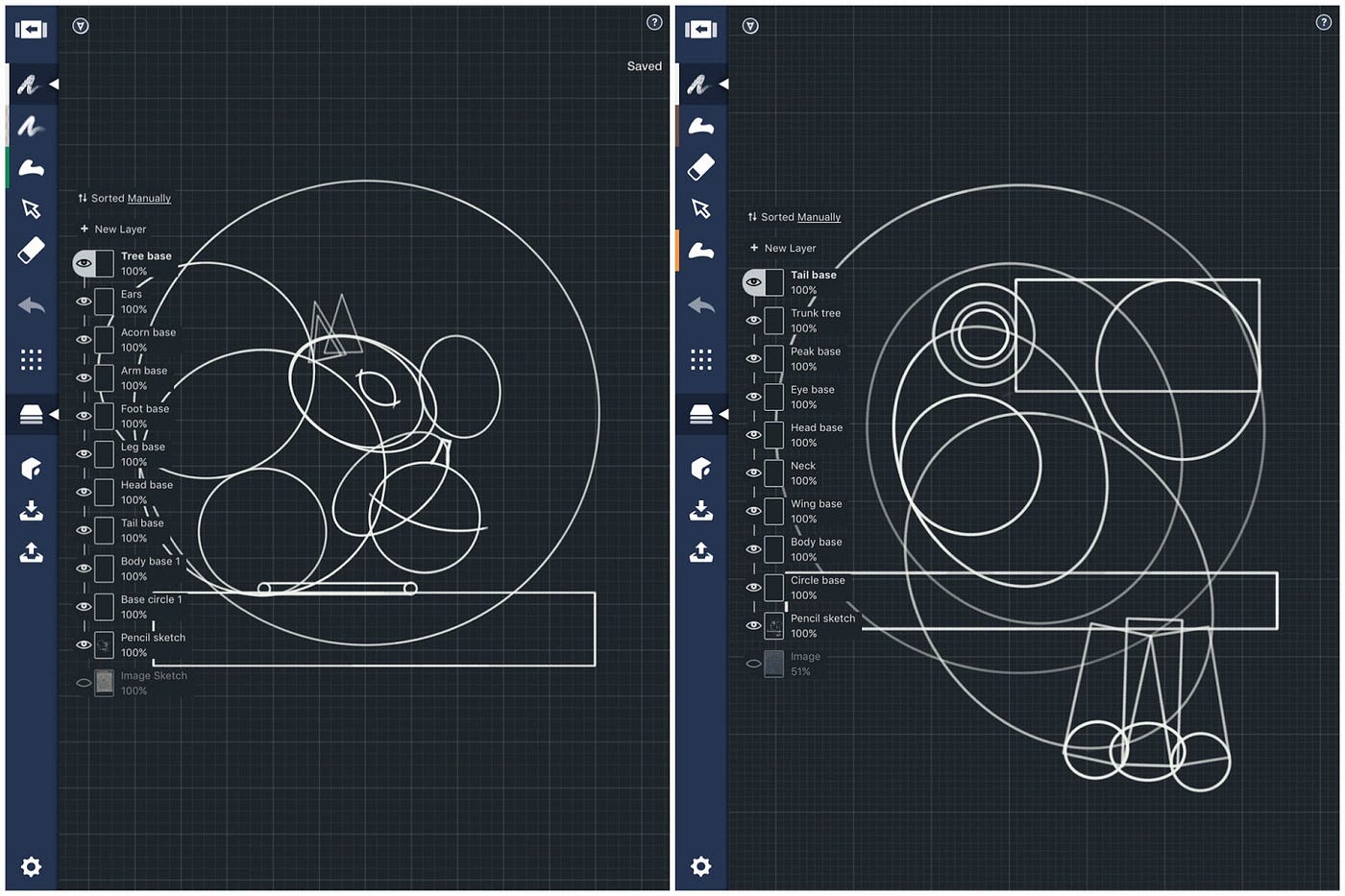
Task: Click the Saved status text
Action: pyautogui.click(x=644, y=66)
